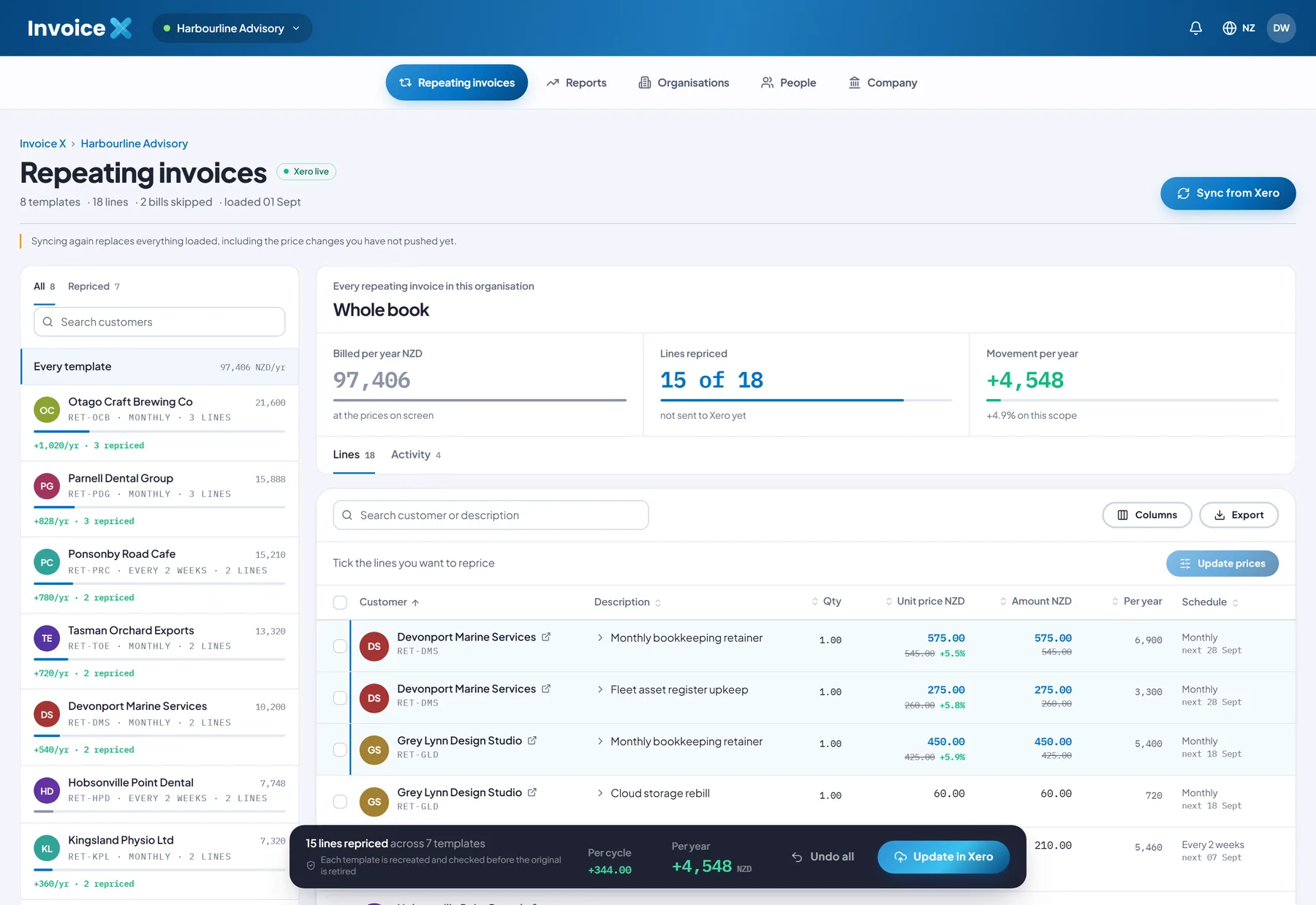Click the Lines repriced progress bar
Image resolution: width=1316 pixels, height=905 pixels.
(806, 400)
